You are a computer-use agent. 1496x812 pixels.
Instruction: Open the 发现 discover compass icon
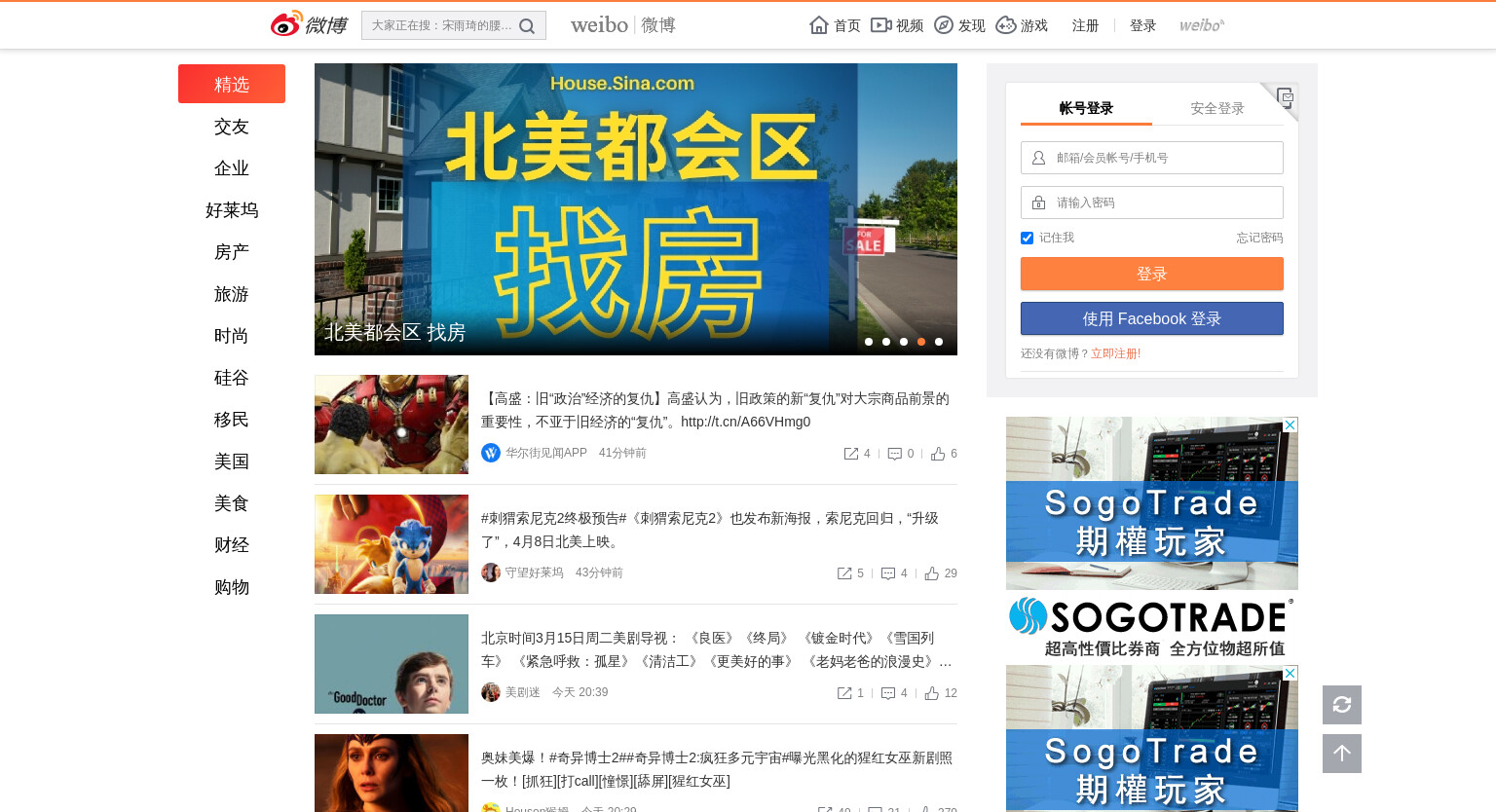[944, 25]
